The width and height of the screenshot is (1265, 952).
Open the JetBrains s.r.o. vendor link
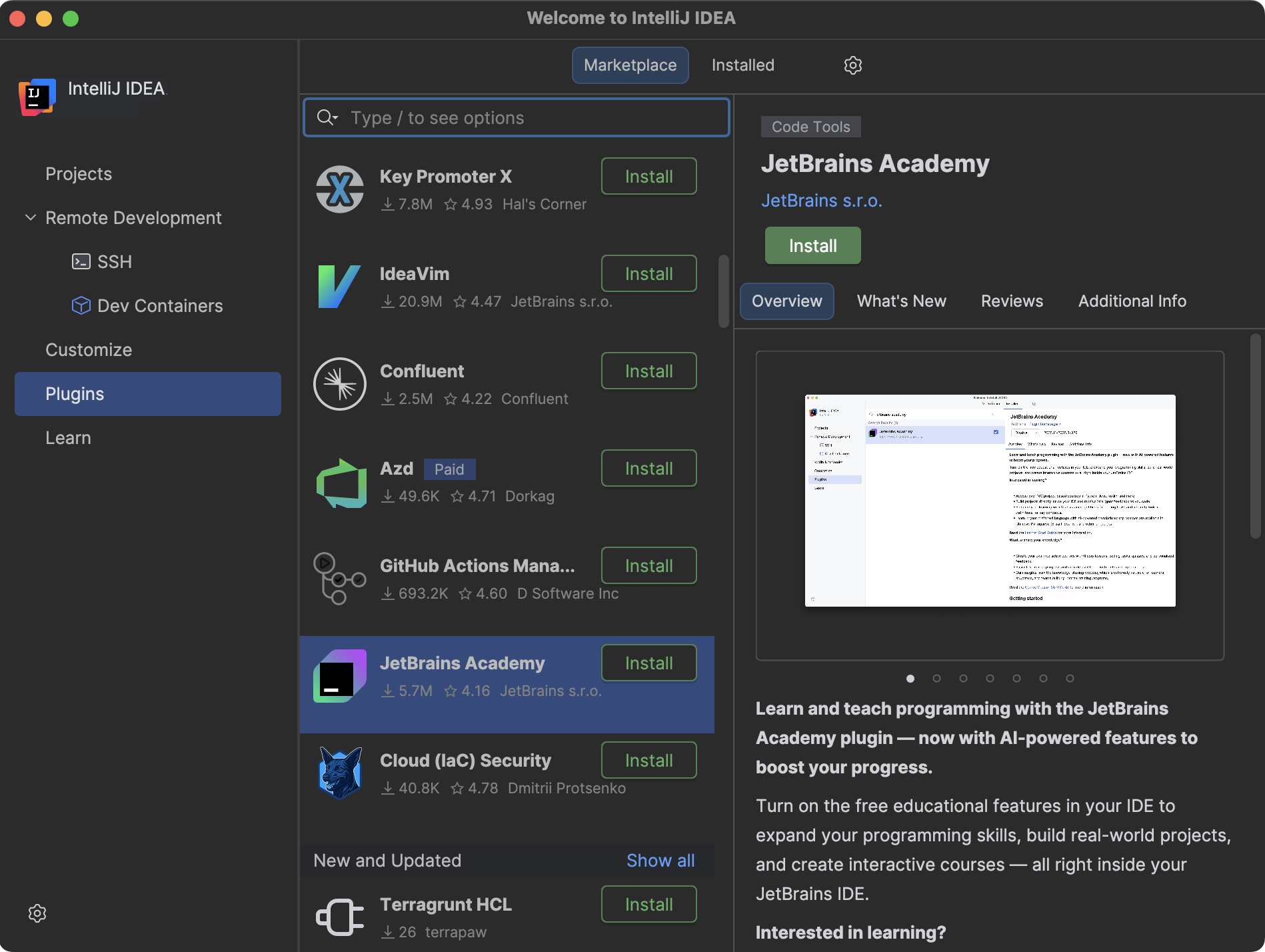[x=821, y=201]
